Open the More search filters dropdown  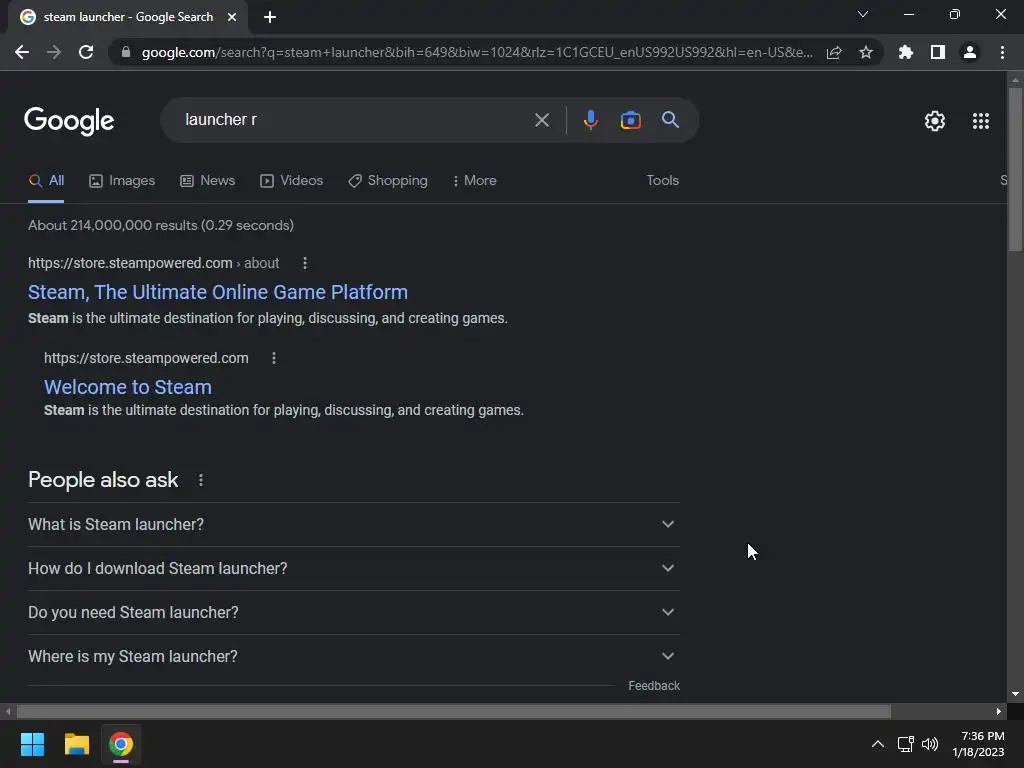point(474,181)
